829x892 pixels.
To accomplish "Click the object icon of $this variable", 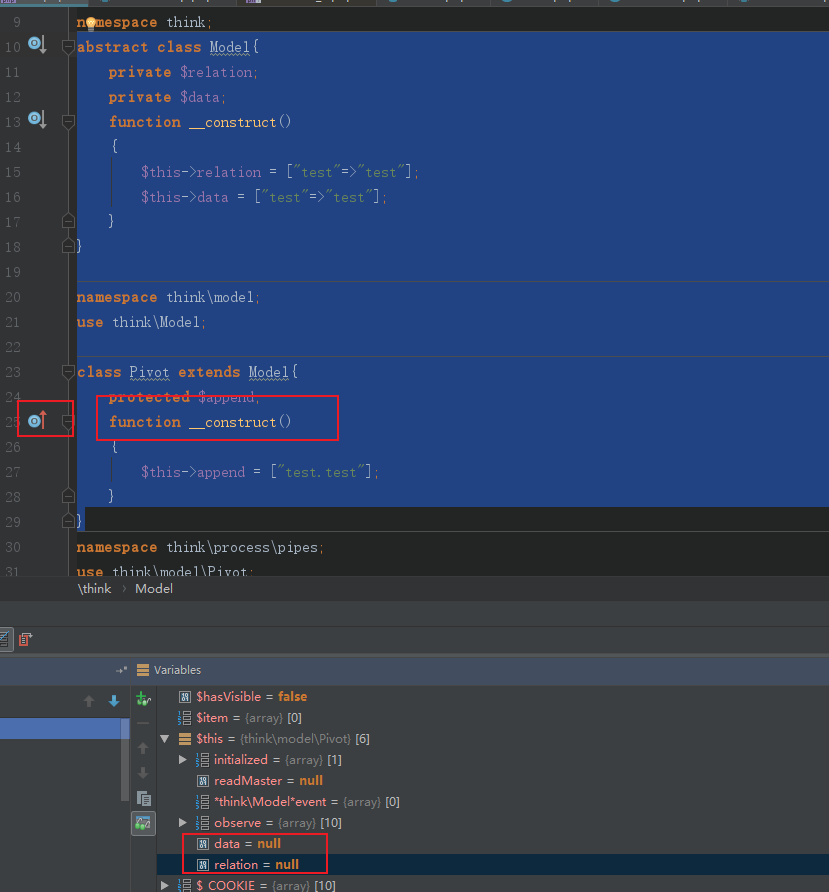I will pyautogui.click(x=185, y=739).
